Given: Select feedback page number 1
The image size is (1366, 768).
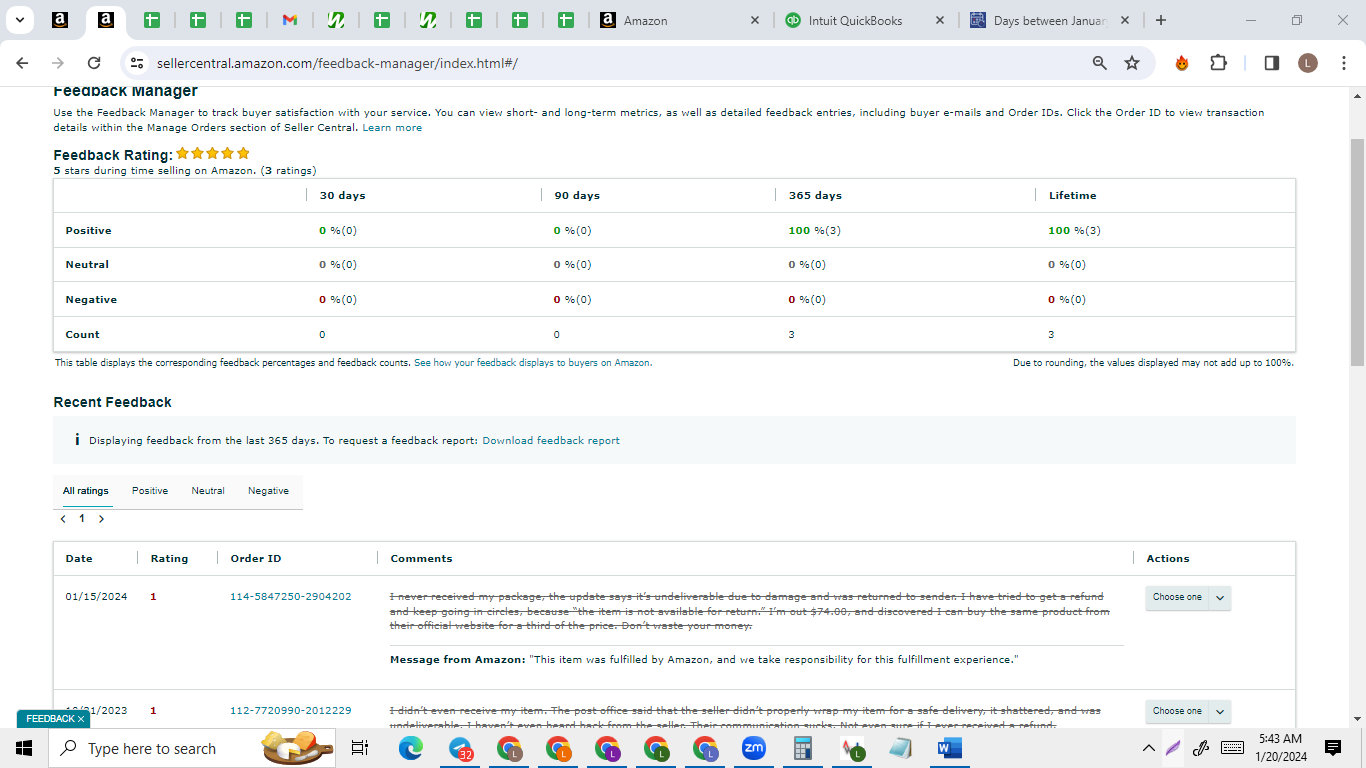Looking at the screenshot, I should pyautogui.click(x=82, y=519).
